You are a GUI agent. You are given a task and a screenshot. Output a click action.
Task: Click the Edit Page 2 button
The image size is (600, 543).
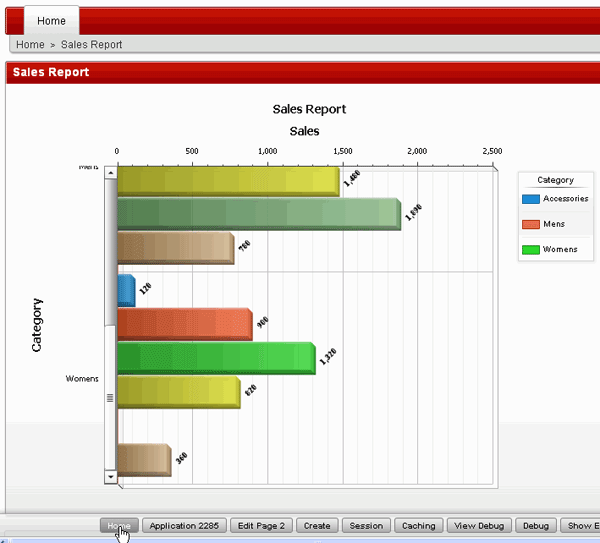(261, 526)
